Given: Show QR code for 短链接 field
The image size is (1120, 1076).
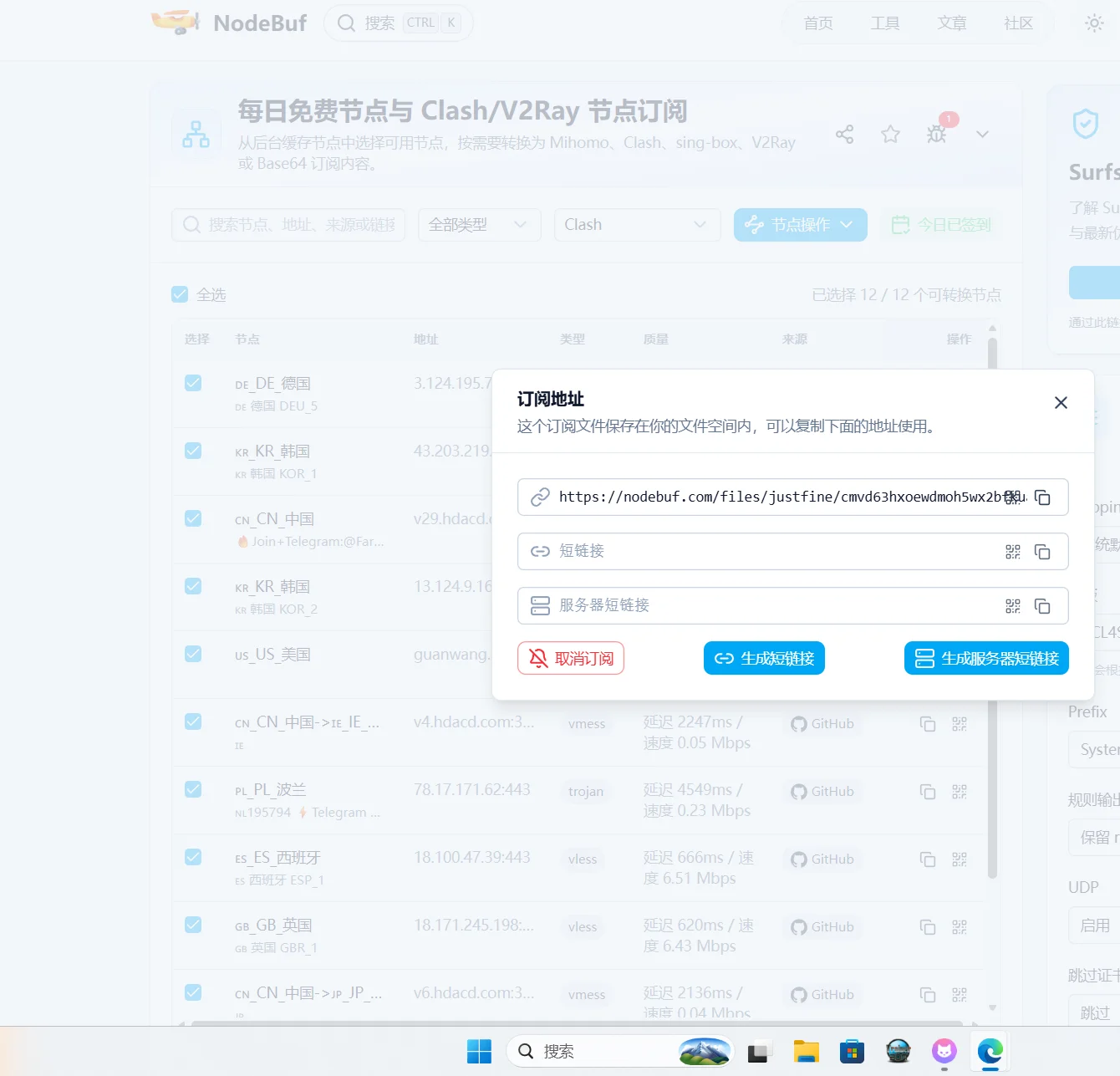Looking at the screenshot, I should click(1013, 552).
